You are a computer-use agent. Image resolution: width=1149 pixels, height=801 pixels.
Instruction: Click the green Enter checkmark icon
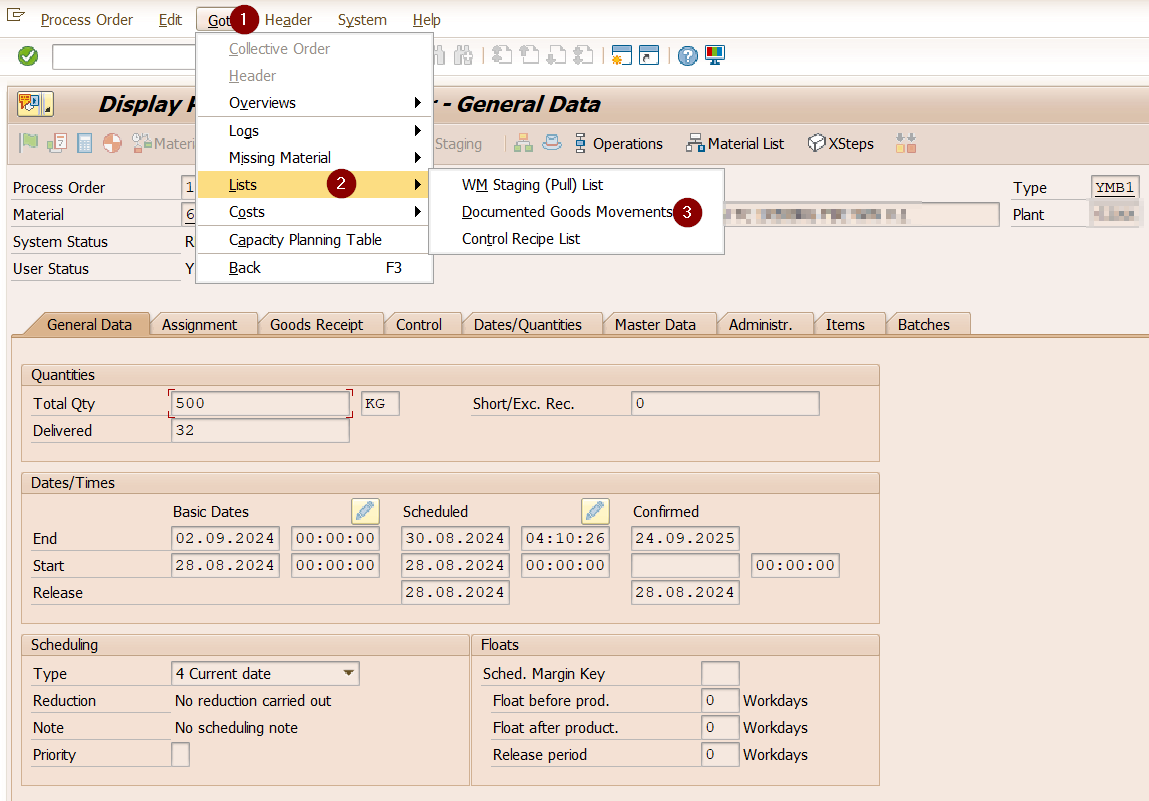28,56
